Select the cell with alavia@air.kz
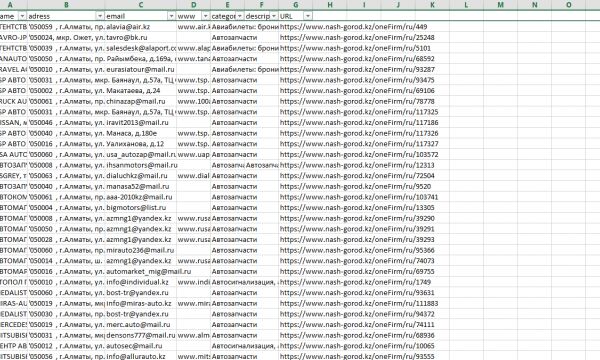600x360 pixels. (141, 27)
